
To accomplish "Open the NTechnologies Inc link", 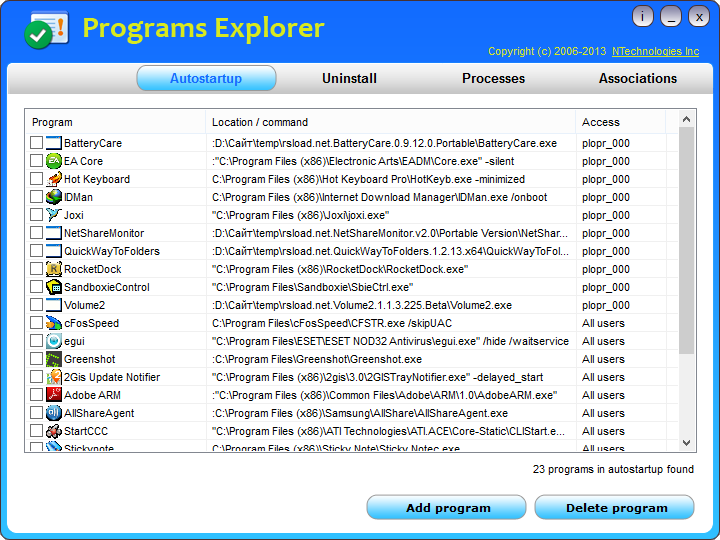I will (655, 51).
